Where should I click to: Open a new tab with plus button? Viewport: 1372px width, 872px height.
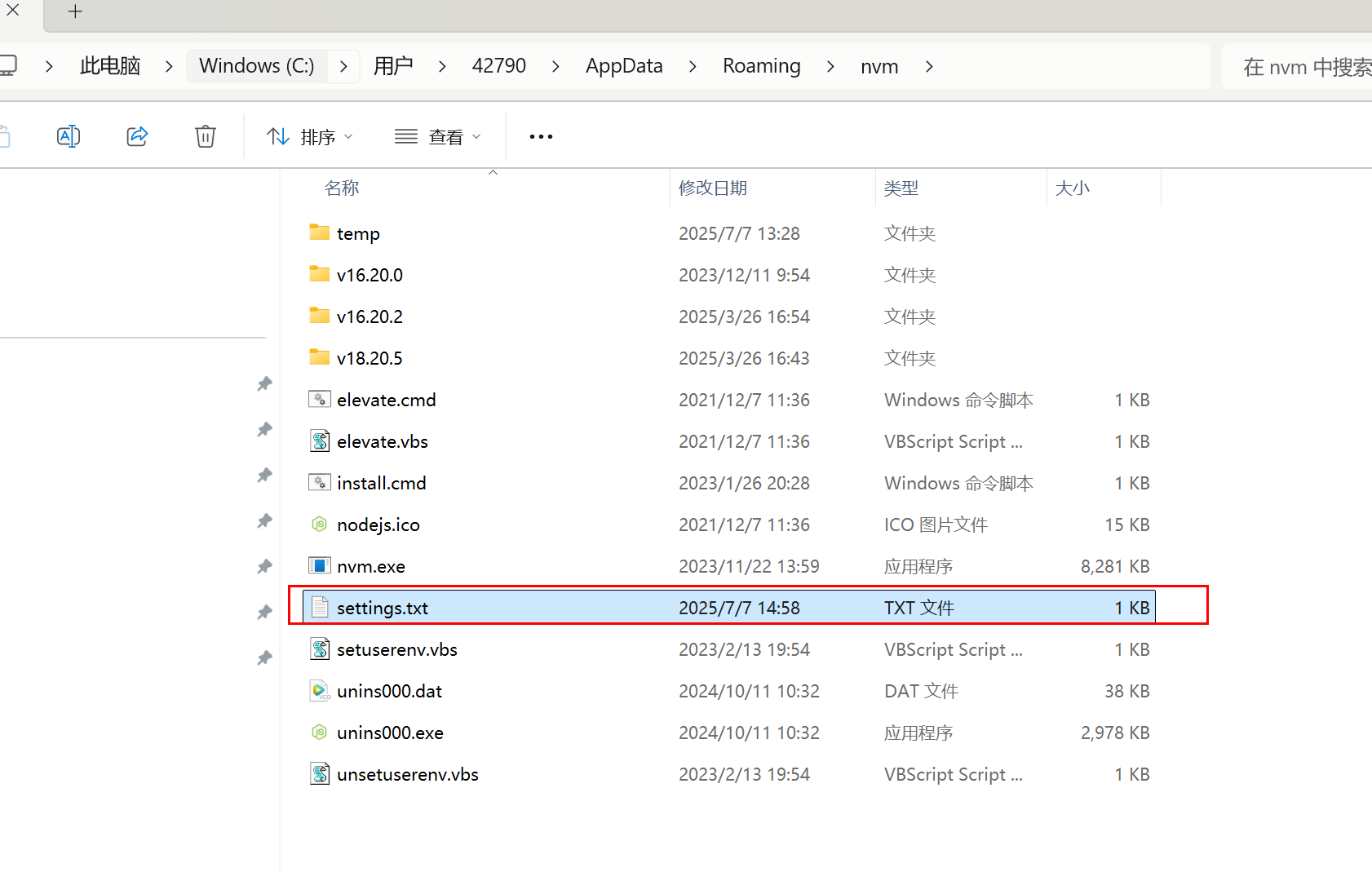click(x=75, y=11)
